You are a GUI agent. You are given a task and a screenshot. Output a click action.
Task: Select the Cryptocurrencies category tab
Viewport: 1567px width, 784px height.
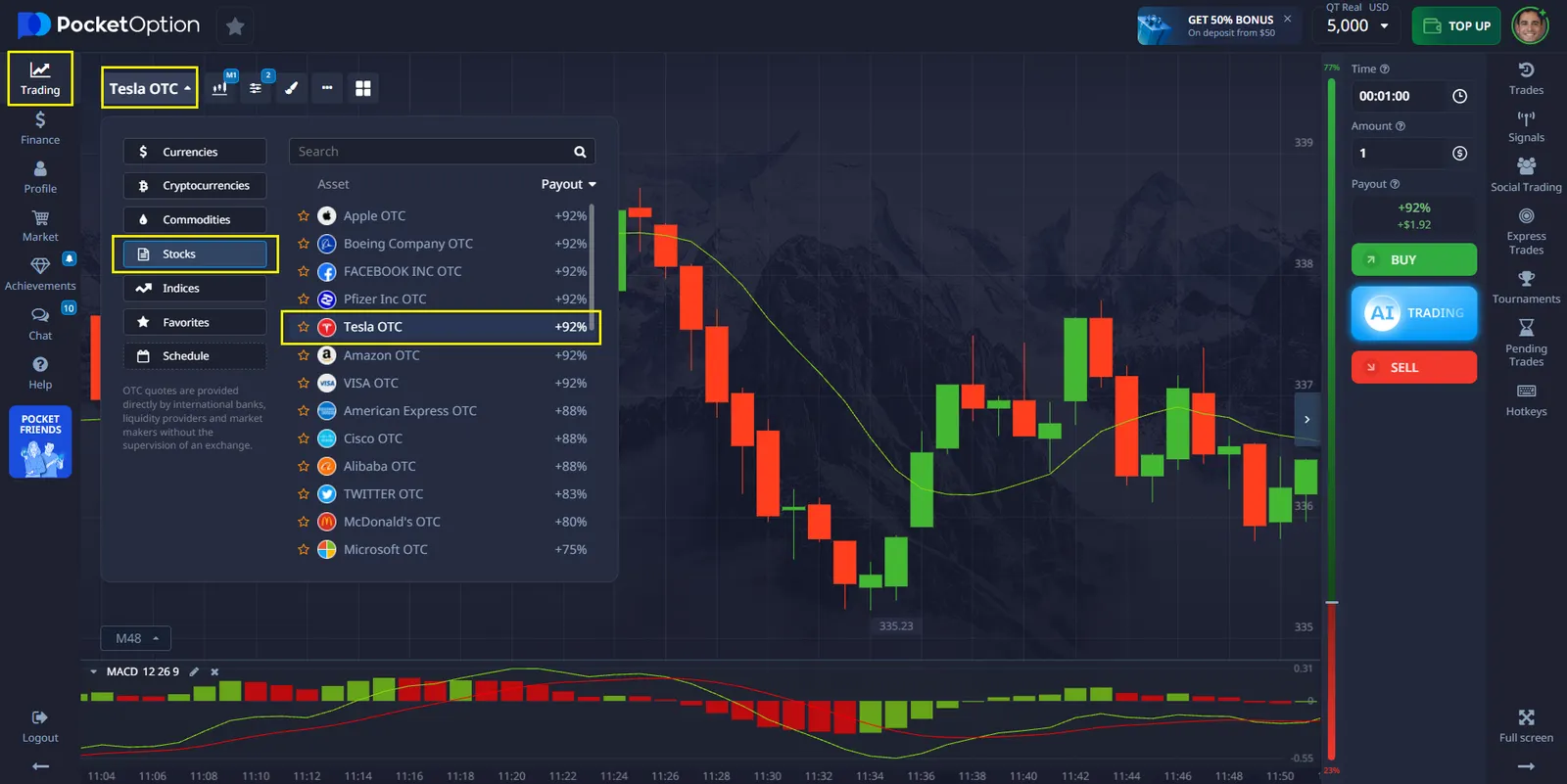tap(195, 186)
